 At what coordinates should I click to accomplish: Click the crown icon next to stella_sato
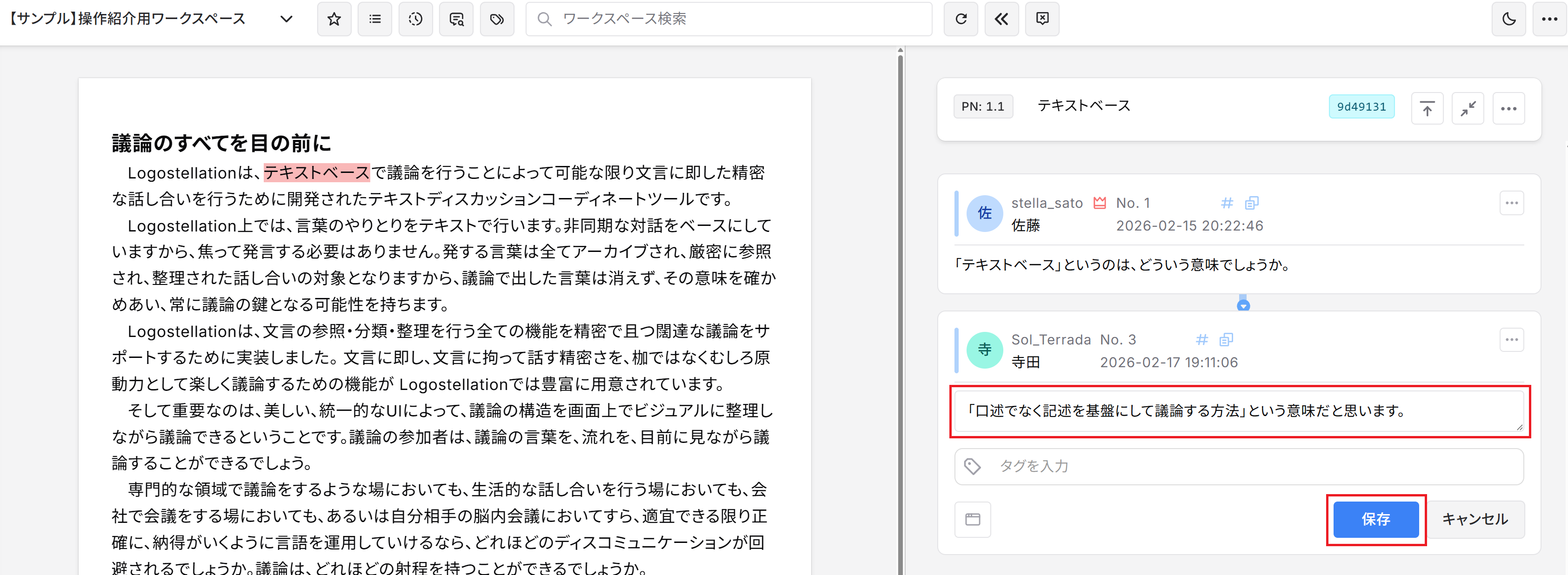click(x=1100, y=203)
